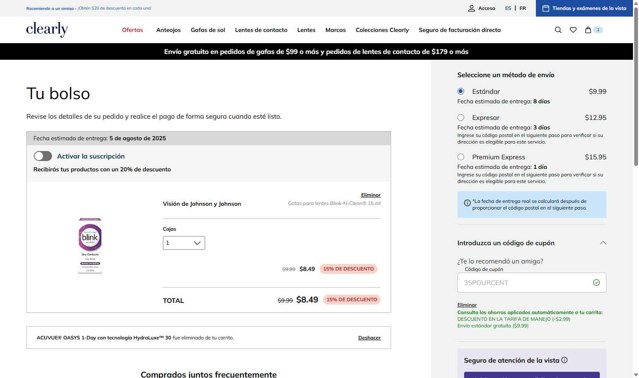Click DESCUENTO EN LA TARIFA DE MANEJO text

[513, 319]
